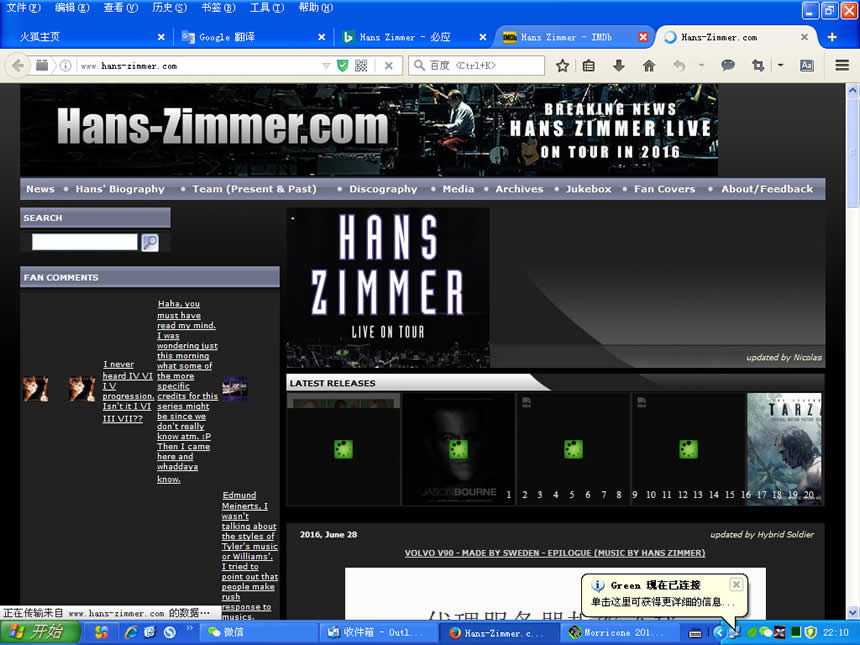Click the Hans Zimmer Live on Tour poster
860x645 pixels.
pos(388,287)
